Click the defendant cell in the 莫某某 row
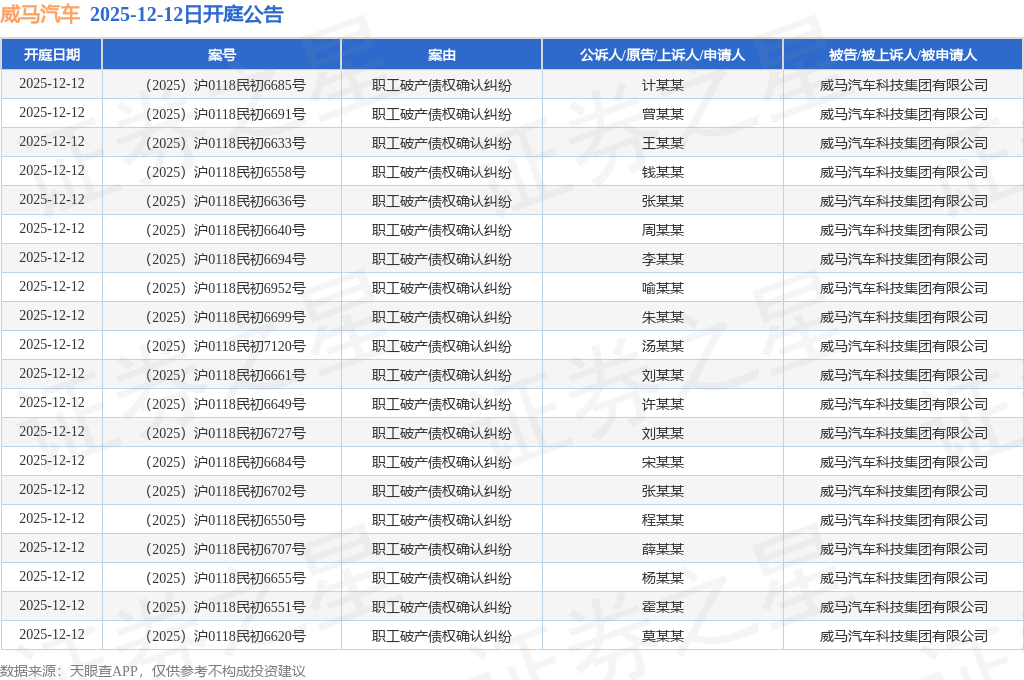 [x=903, y=636]
